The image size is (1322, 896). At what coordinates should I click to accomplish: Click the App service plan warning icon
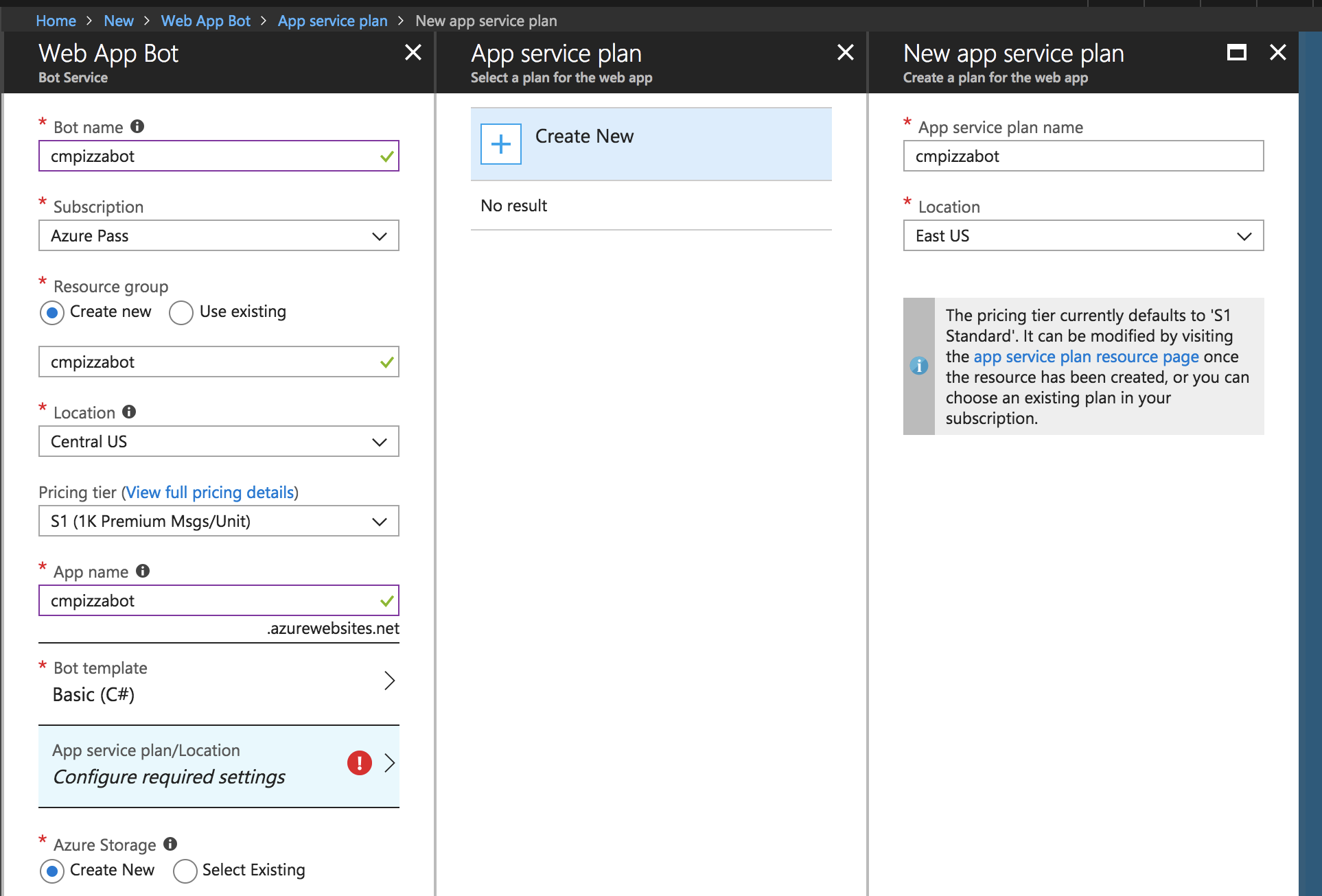coord(357,762)
